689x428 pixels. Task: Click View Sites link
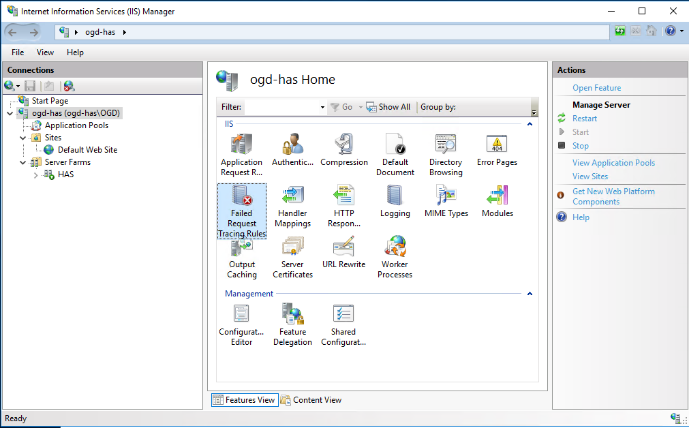tap(590, 176)
